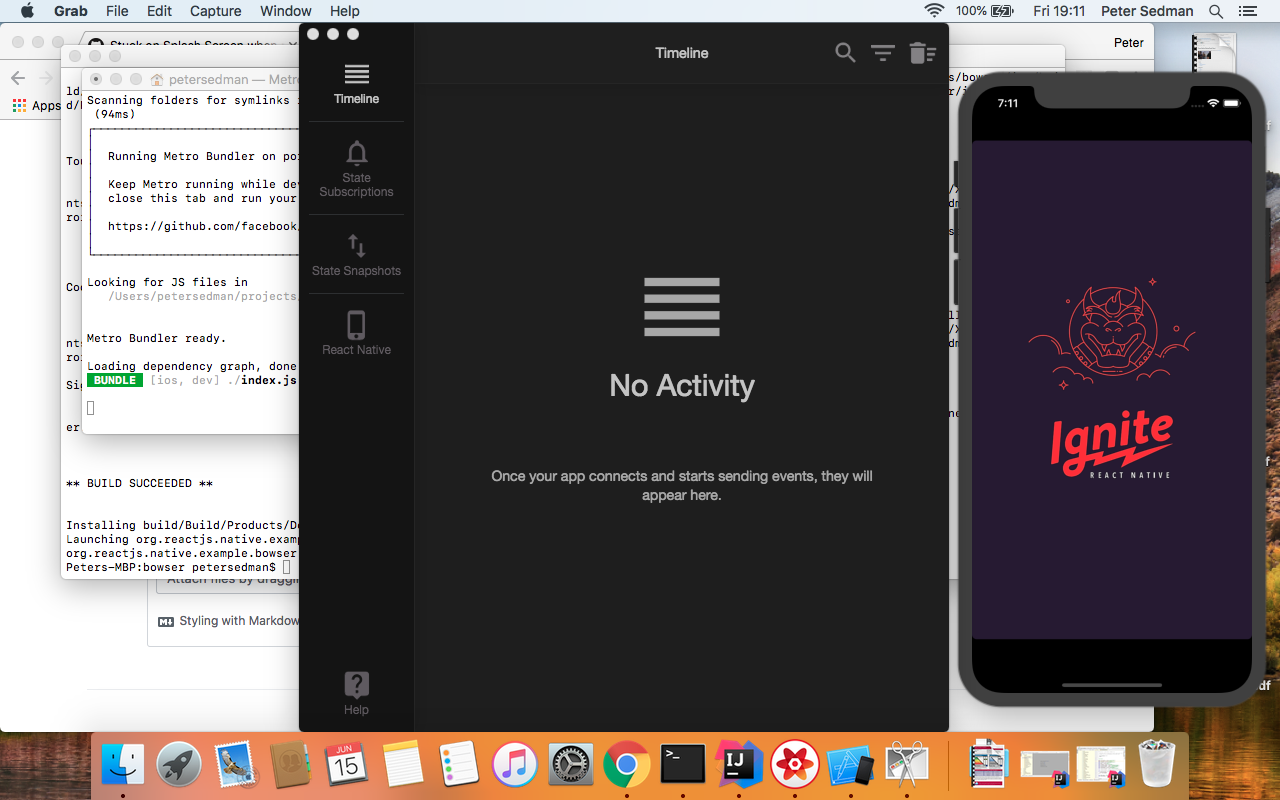Click the battery status indicator
The width and height of the screenshot is (1280, 800).
click(985, 11)
